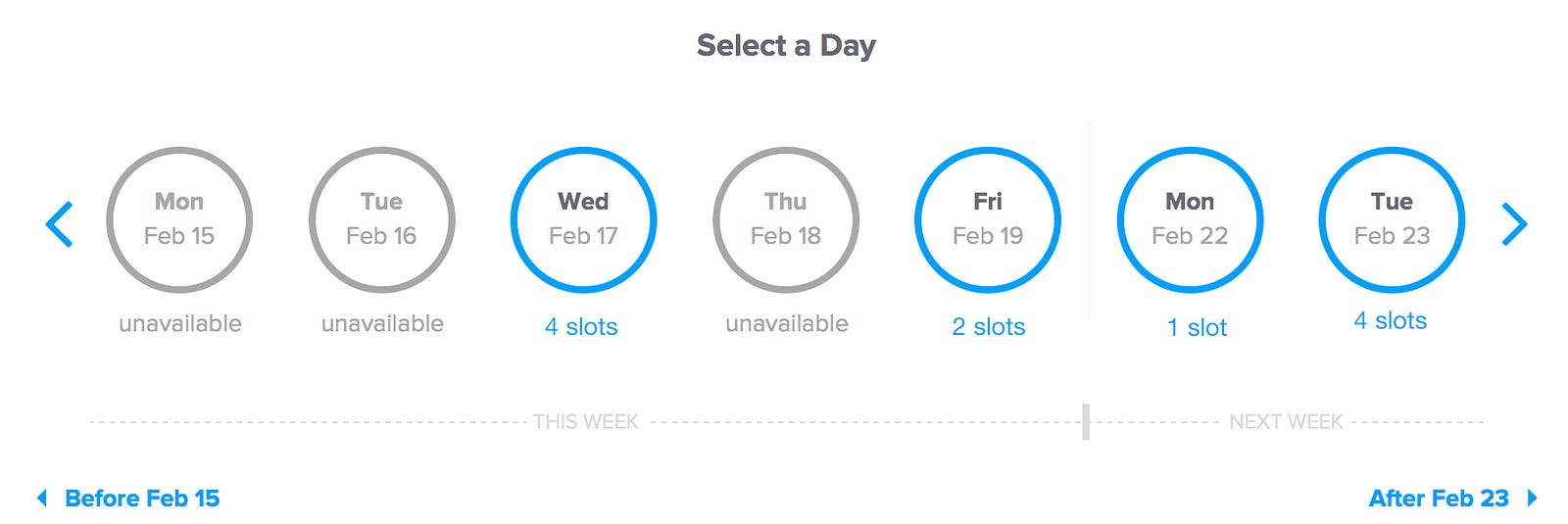Select the Wed Feb 17 day circle

point(583,219)
